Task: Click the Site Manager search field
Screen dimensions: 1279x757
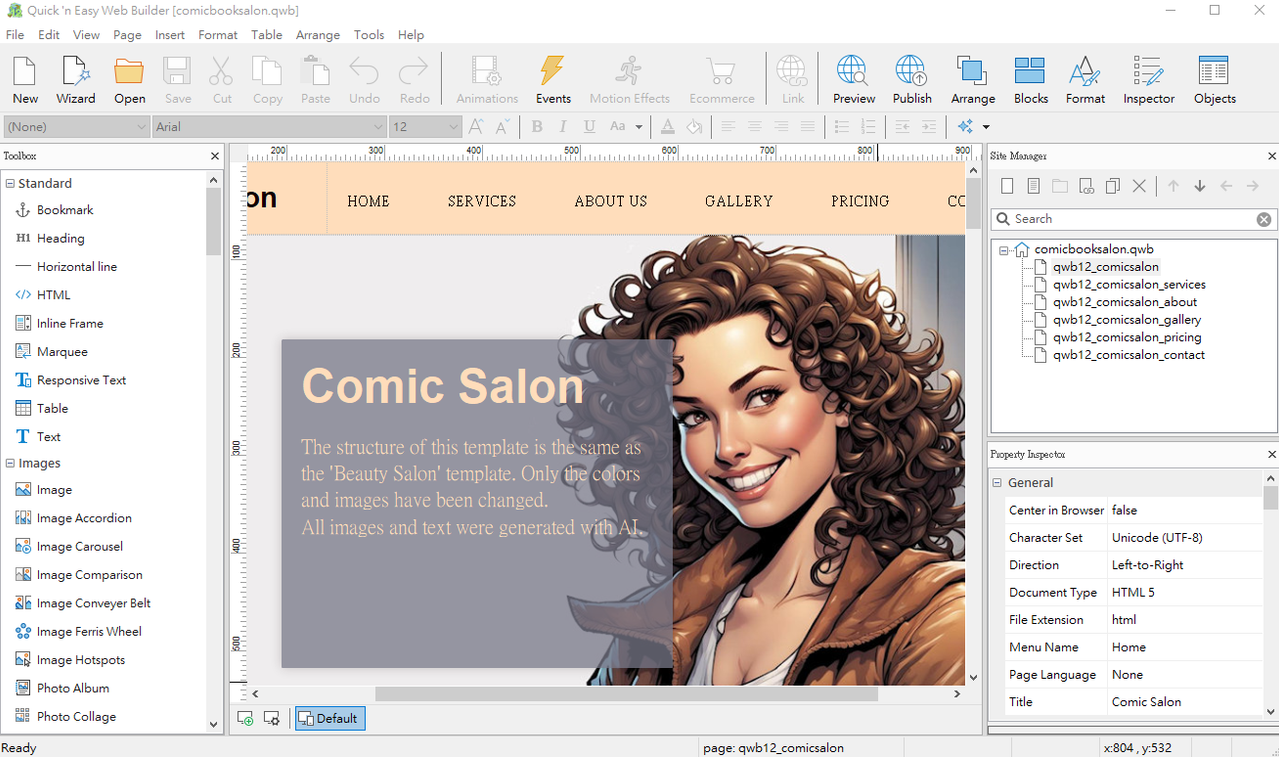Action: (x=1130, y=219)
